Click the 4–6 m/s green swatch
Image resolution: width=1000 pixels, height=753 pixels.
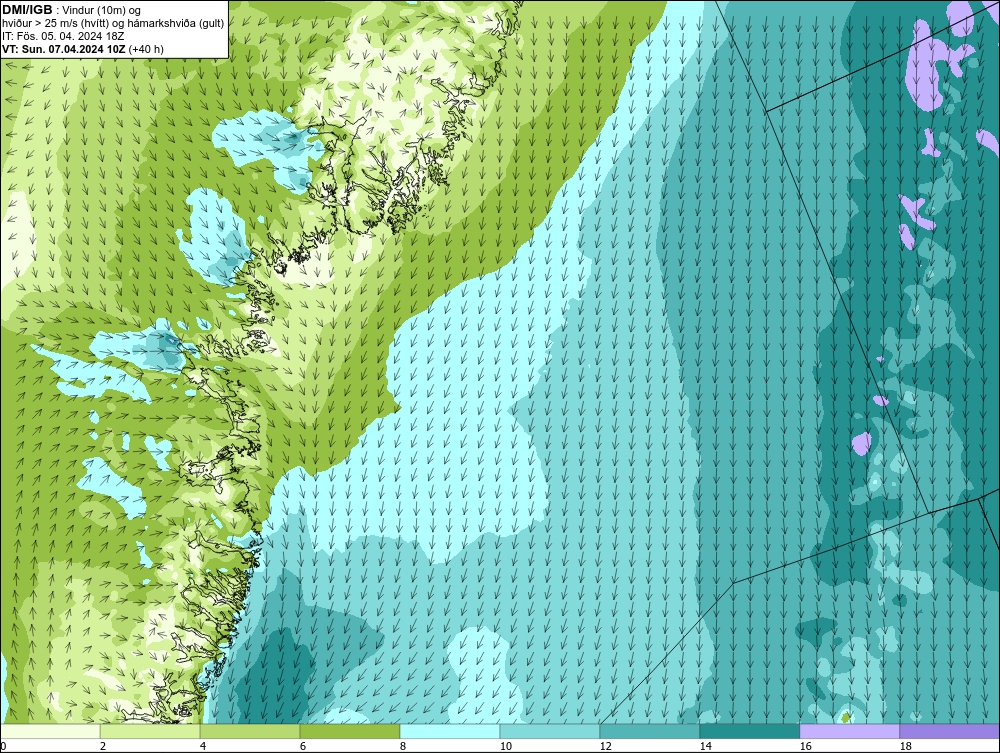tap(250, 731)
